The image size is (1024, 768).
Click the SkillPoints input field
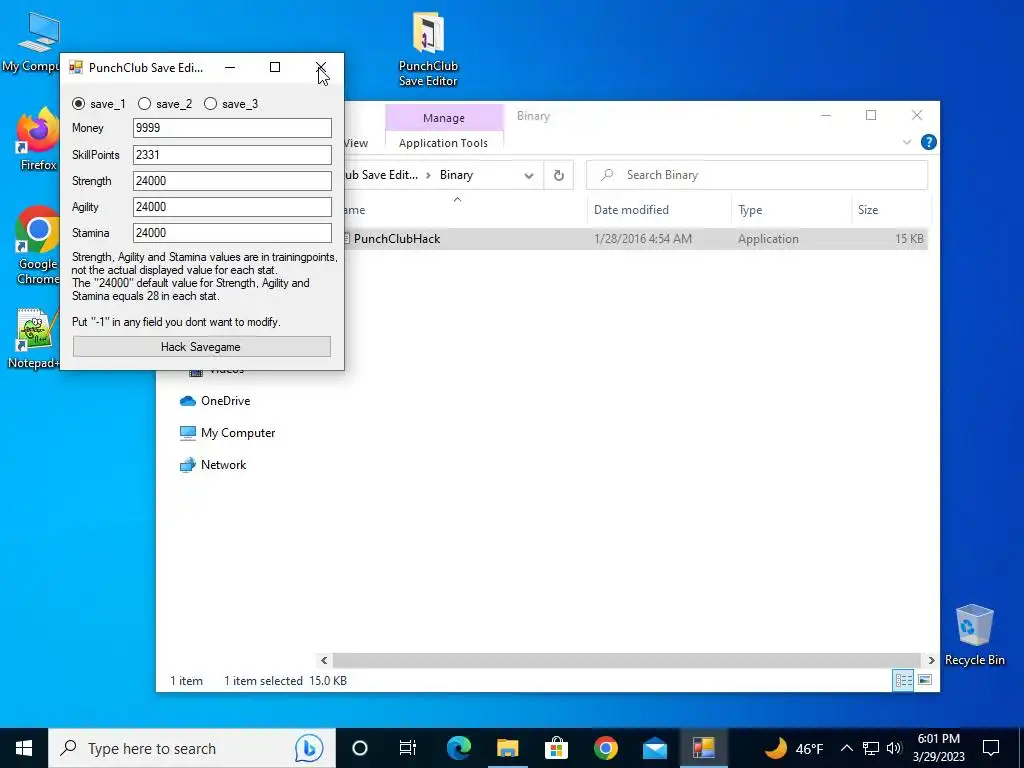coord(232,155)
